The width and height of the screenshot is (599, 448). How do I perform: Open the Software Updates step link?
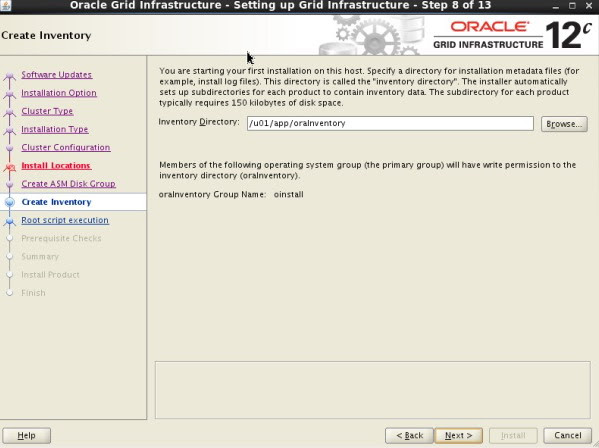[57, 74]
